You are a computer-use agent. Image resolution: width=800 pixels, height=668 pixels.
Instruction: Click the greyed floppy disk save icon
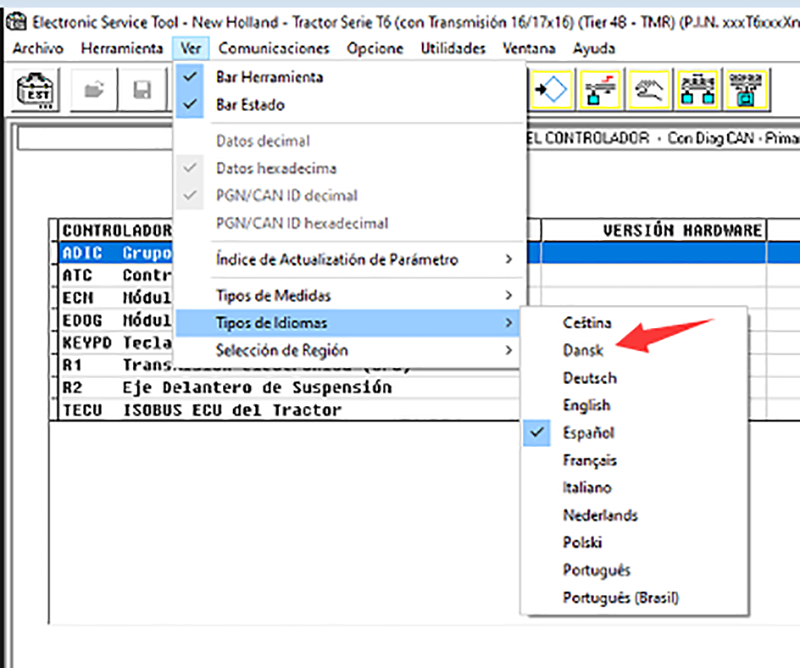[x=142, y=90]
